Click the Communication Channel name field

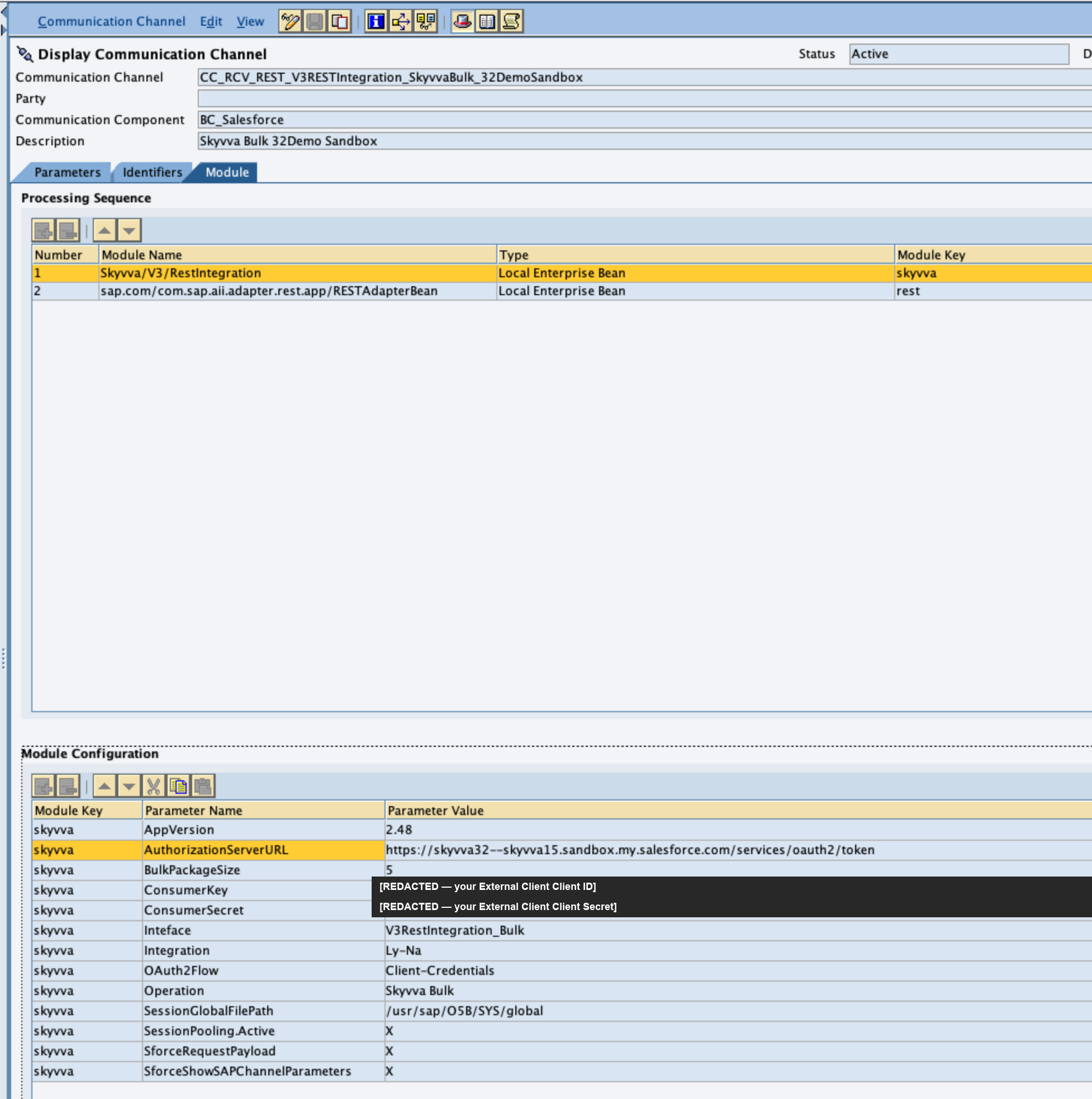tap(645, 77)
